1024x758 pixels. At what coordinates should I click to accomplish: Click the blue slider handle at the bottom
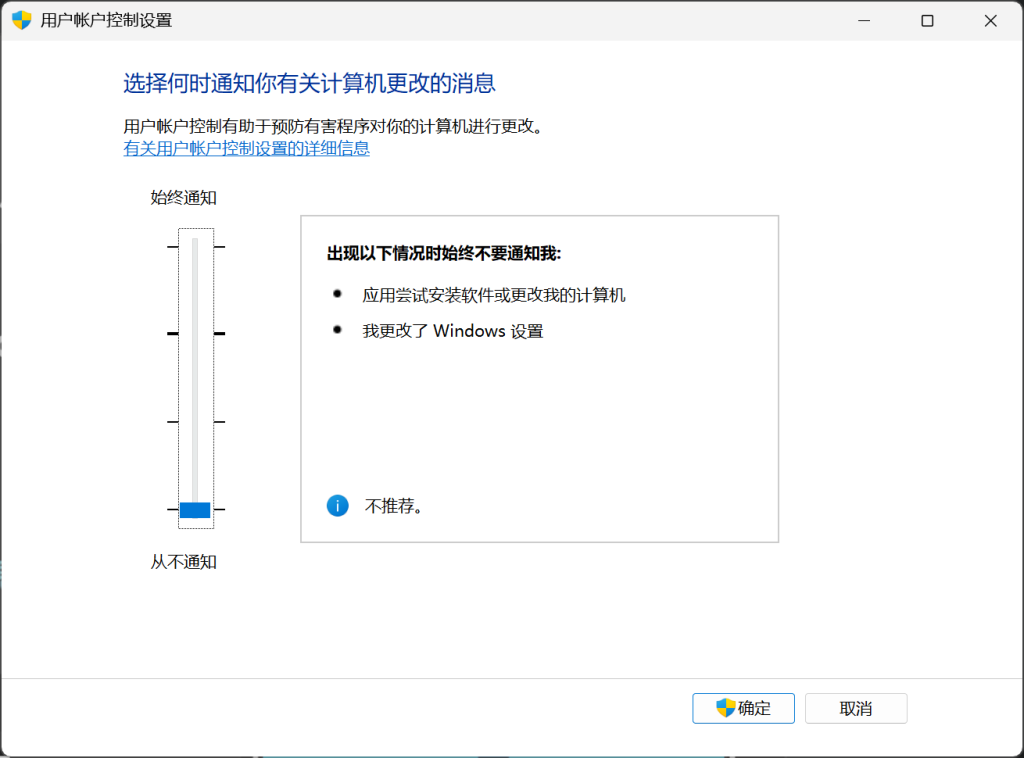(x=197, y=509)
